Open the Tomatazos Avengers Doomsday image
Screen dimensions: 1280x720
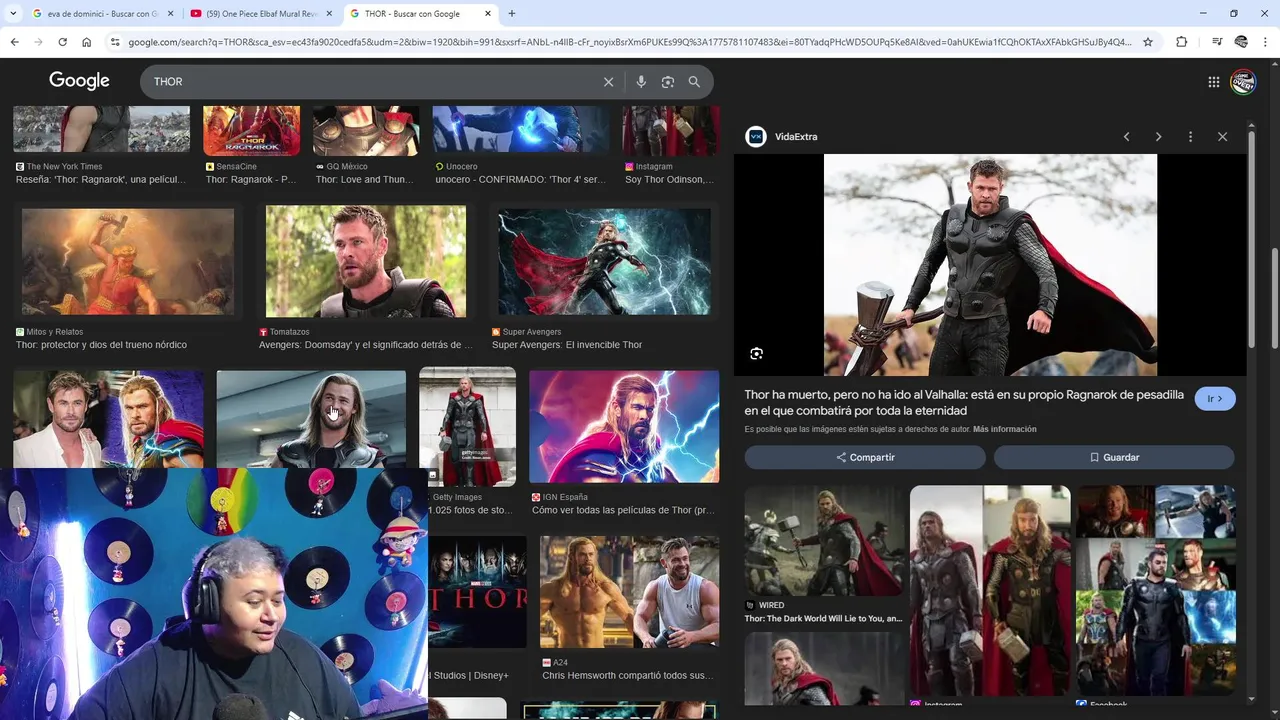click(x=366, y=262)
